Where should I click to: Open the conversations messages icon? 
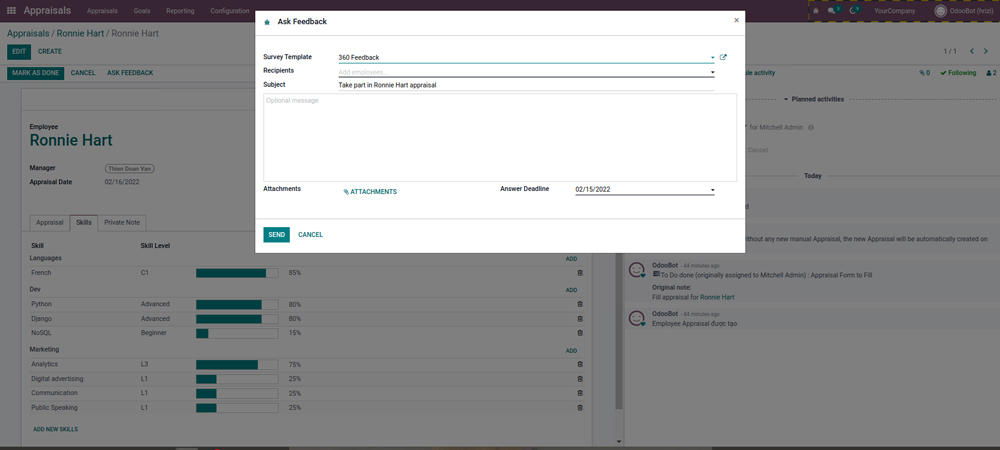coord(832,11)
